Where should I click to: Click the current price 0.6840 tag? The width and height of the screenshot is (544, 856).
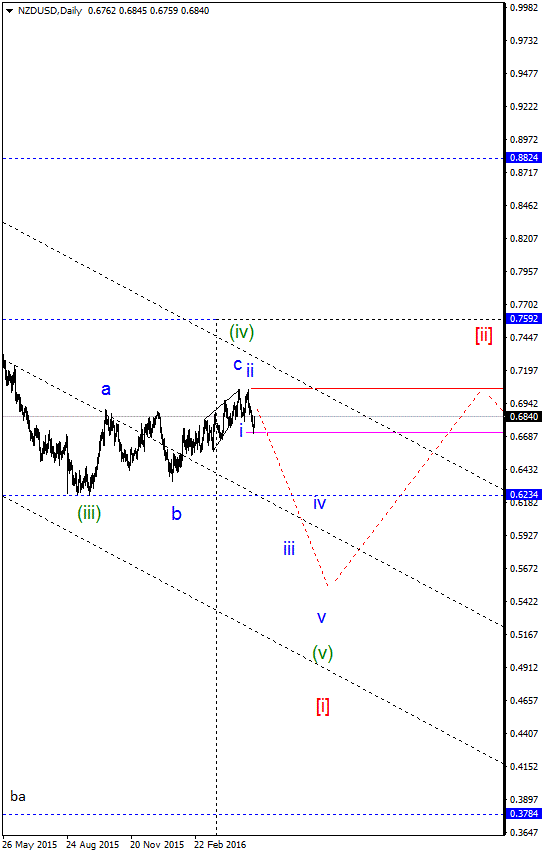[524, 417]
